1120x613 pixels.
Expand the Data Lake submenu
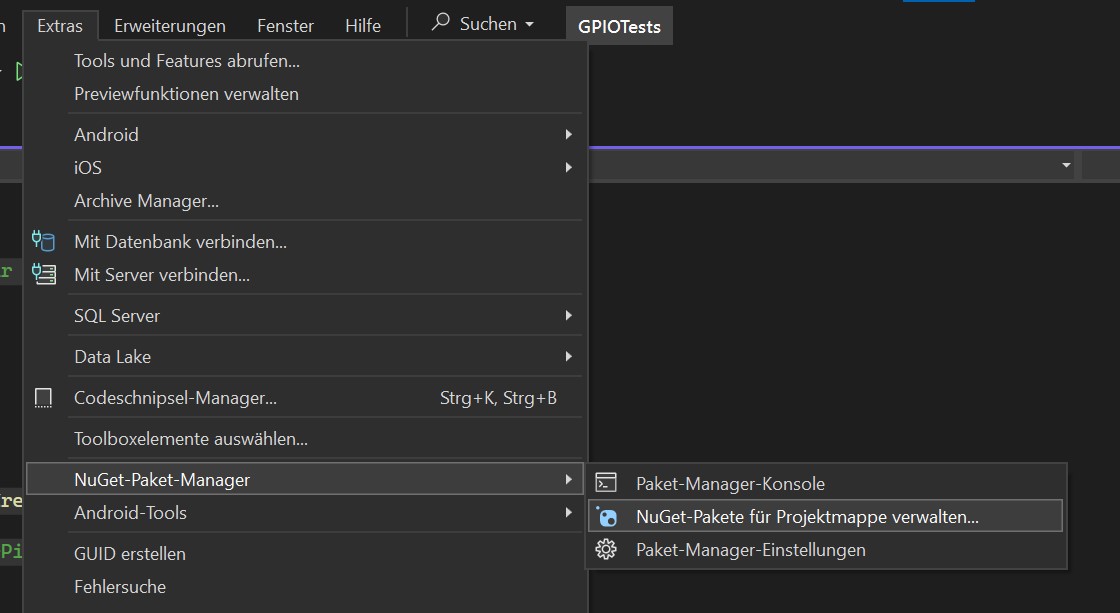pyautogui.click(x=568, y=357)
